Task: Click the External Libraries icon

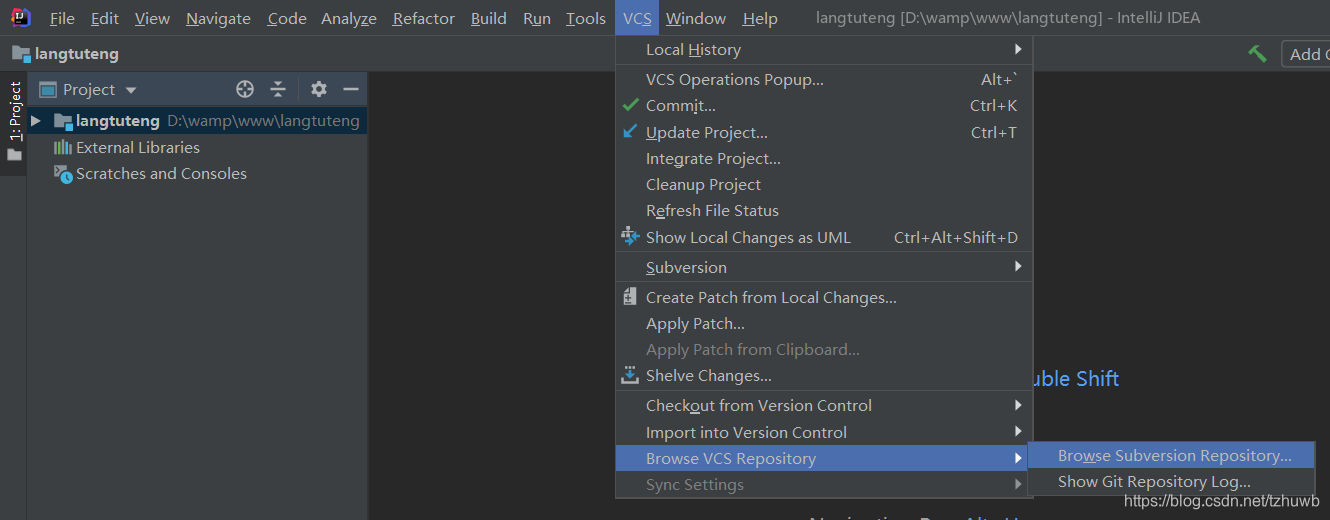Action: tap(62, 147)
